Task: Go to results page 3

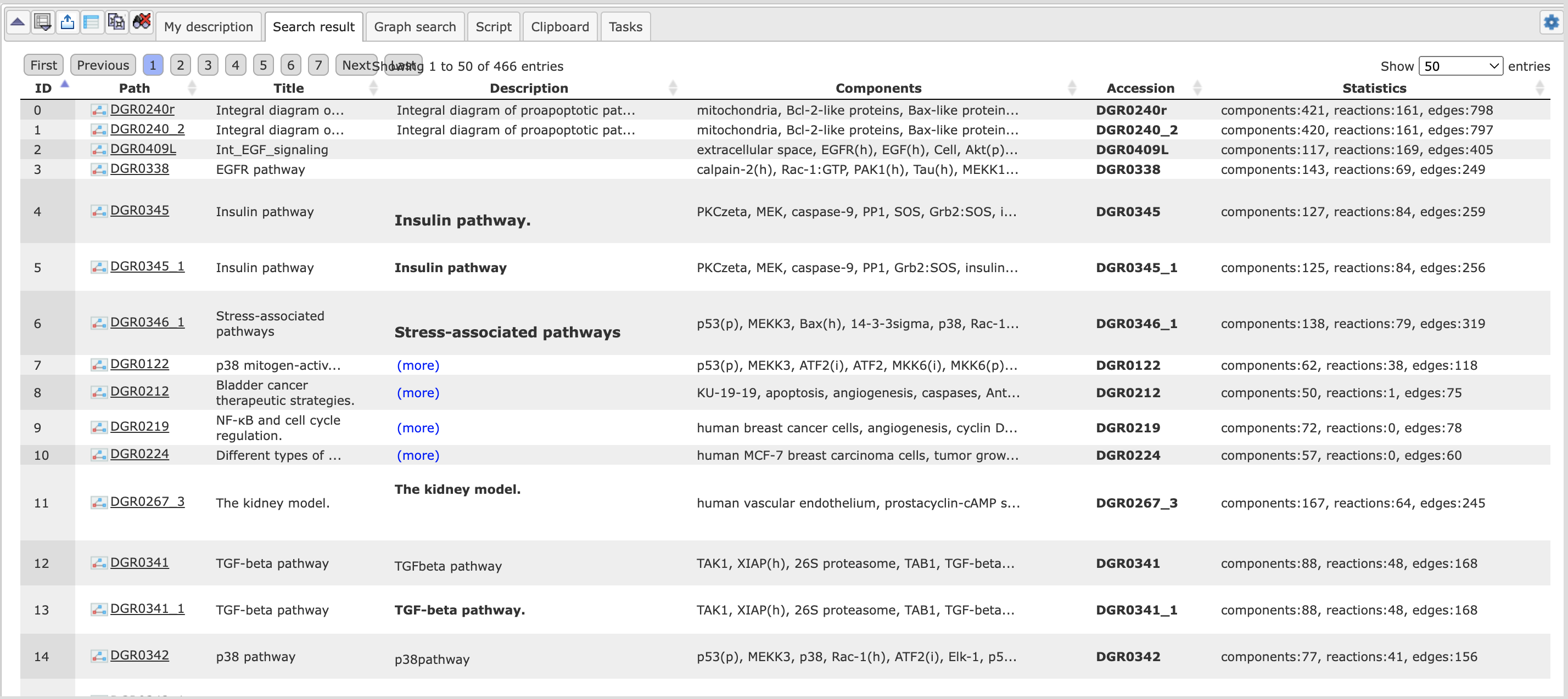Action: pos(208,65)
